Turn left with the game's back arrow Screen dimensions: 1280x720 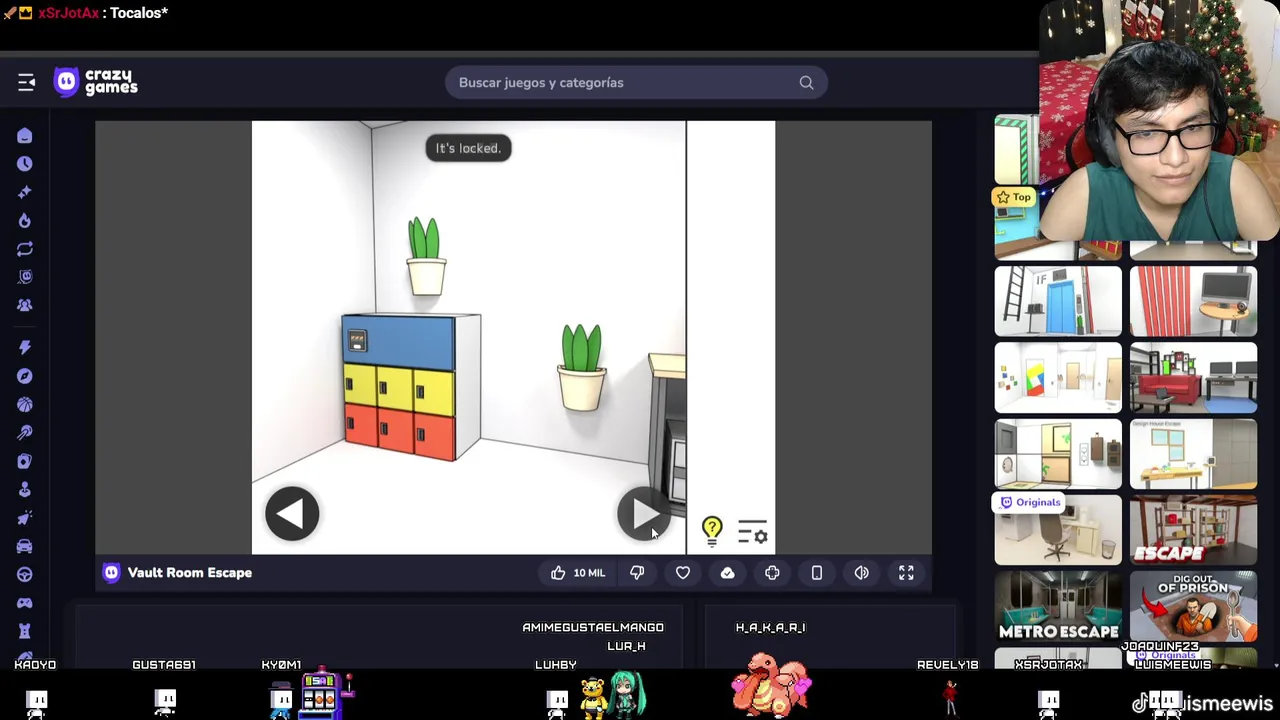[292, 514]
